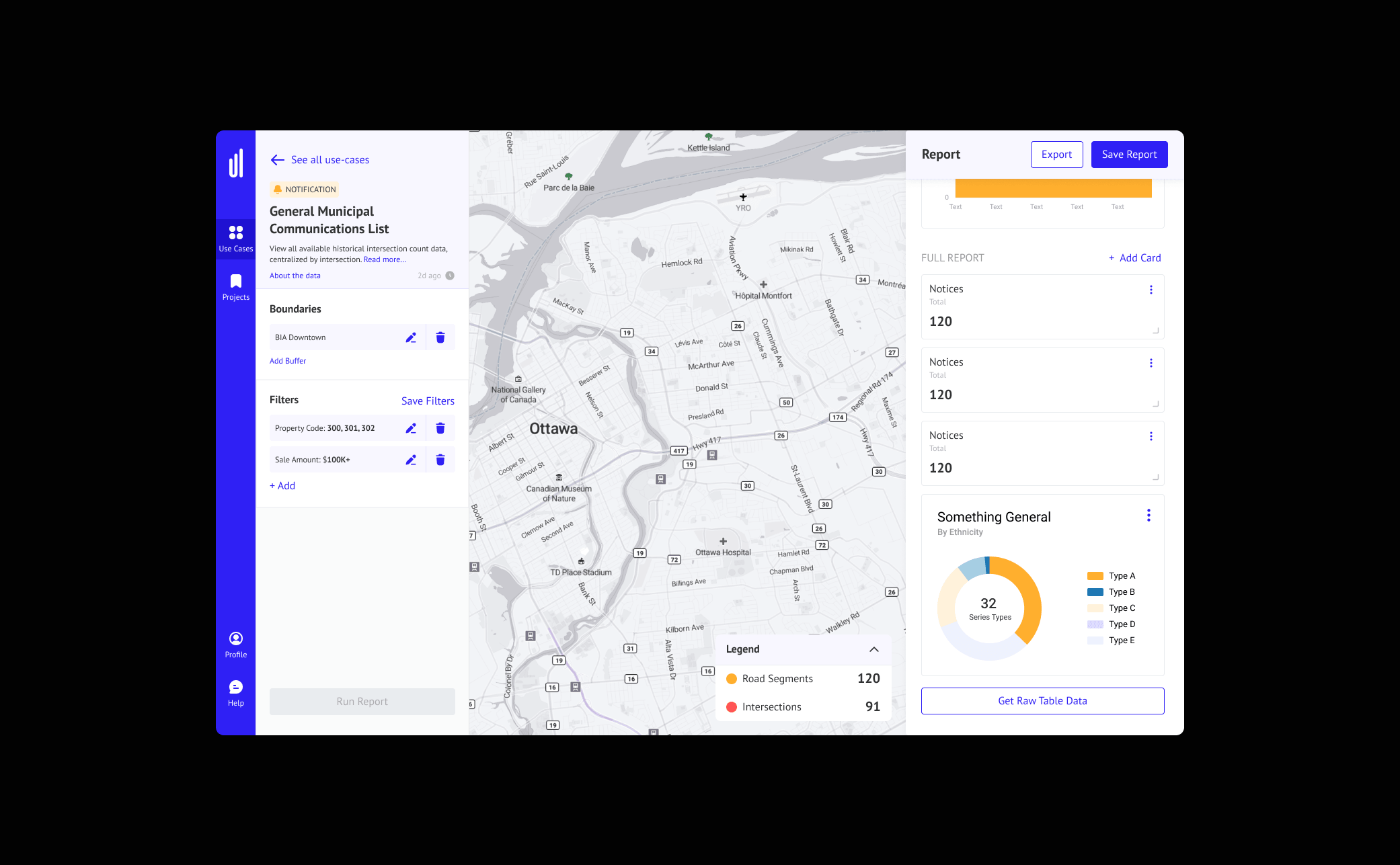Edit the BIA Downtown boundary
This screenshot has width=1400, height=865.
click(x=411, y=337)
